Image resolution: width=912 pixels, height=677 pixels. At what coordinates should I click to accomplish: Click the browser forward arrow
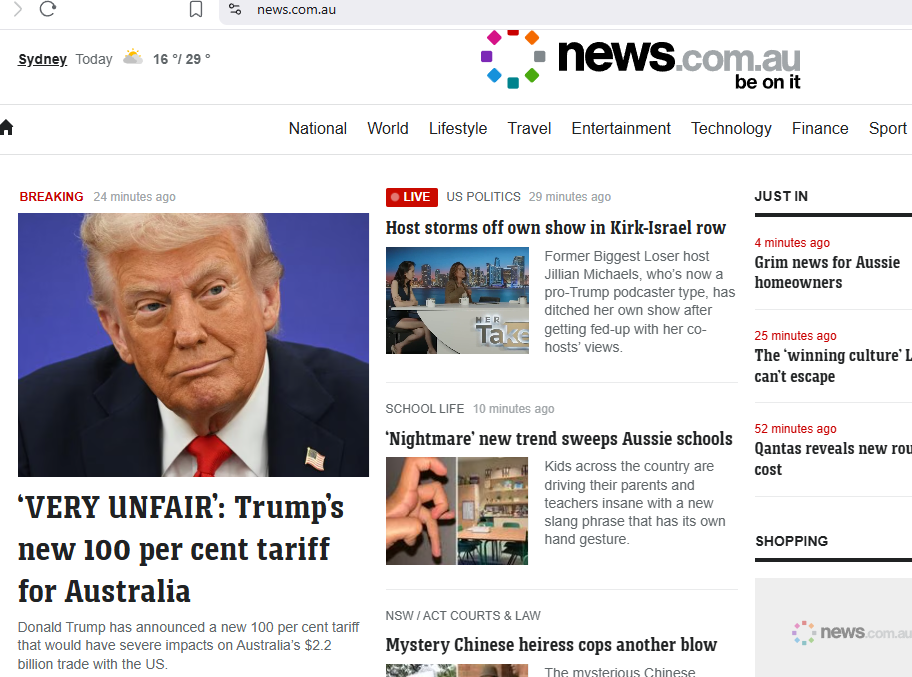click(17, 9)
